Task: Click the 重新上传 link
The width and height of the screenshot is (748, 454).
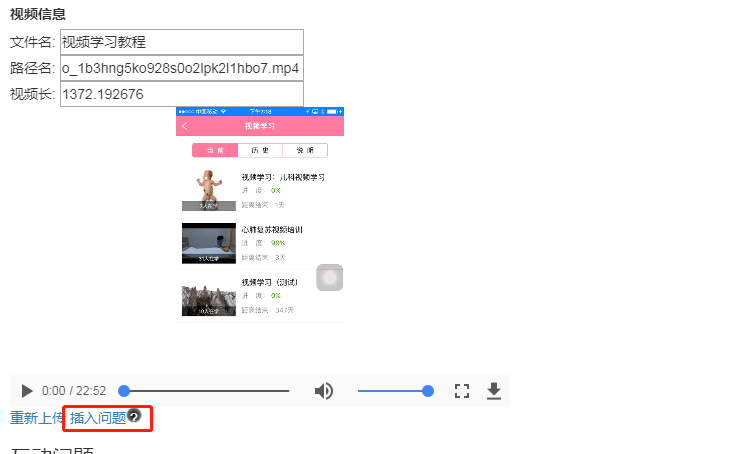Action: [37, 418]
